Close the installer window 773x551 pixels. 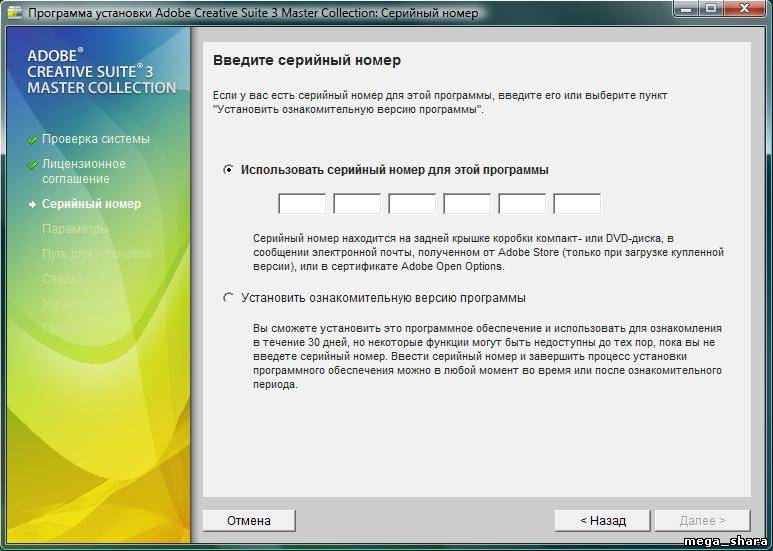(x=744, y=8)
